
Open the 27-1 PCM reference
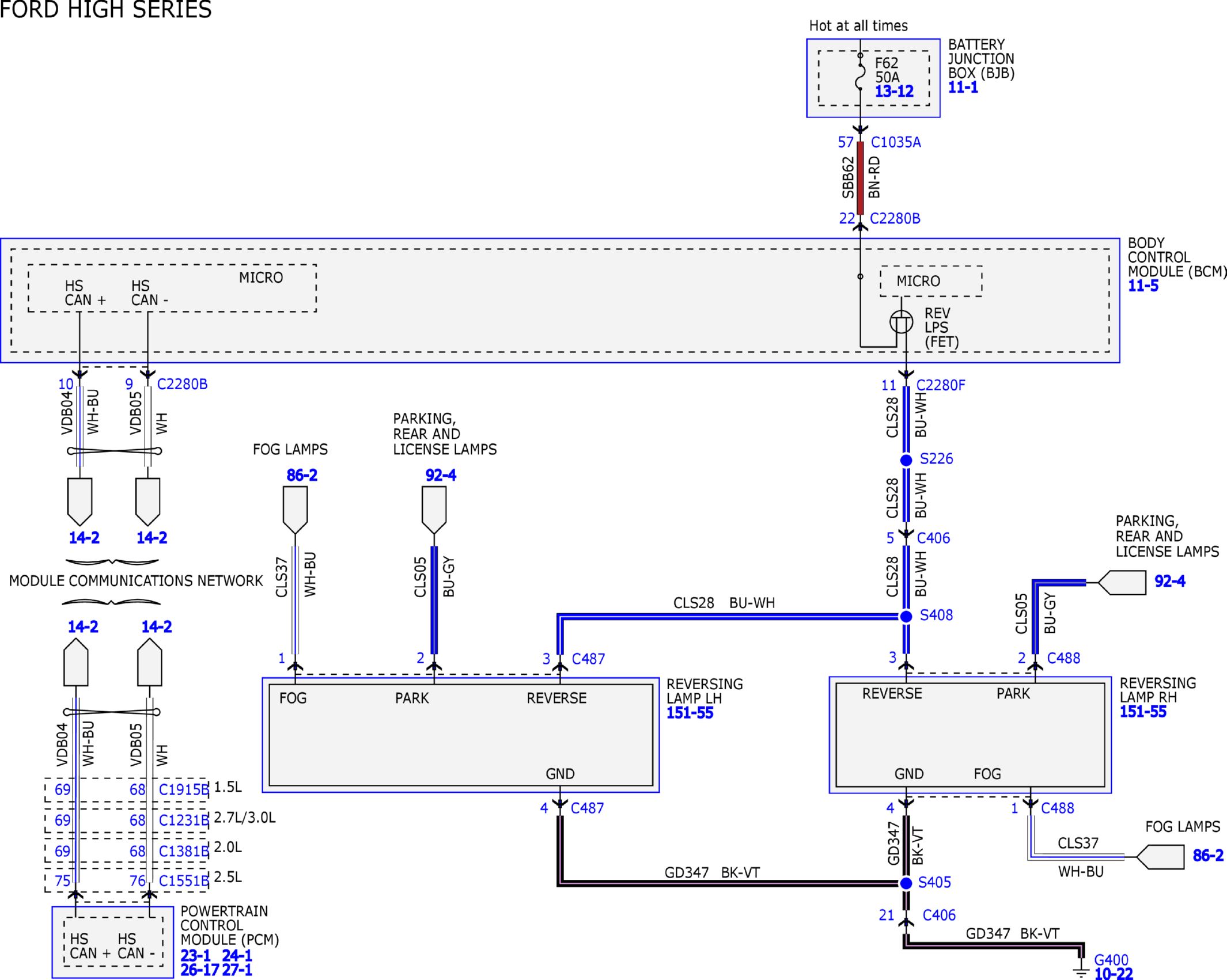pos(237,970)
